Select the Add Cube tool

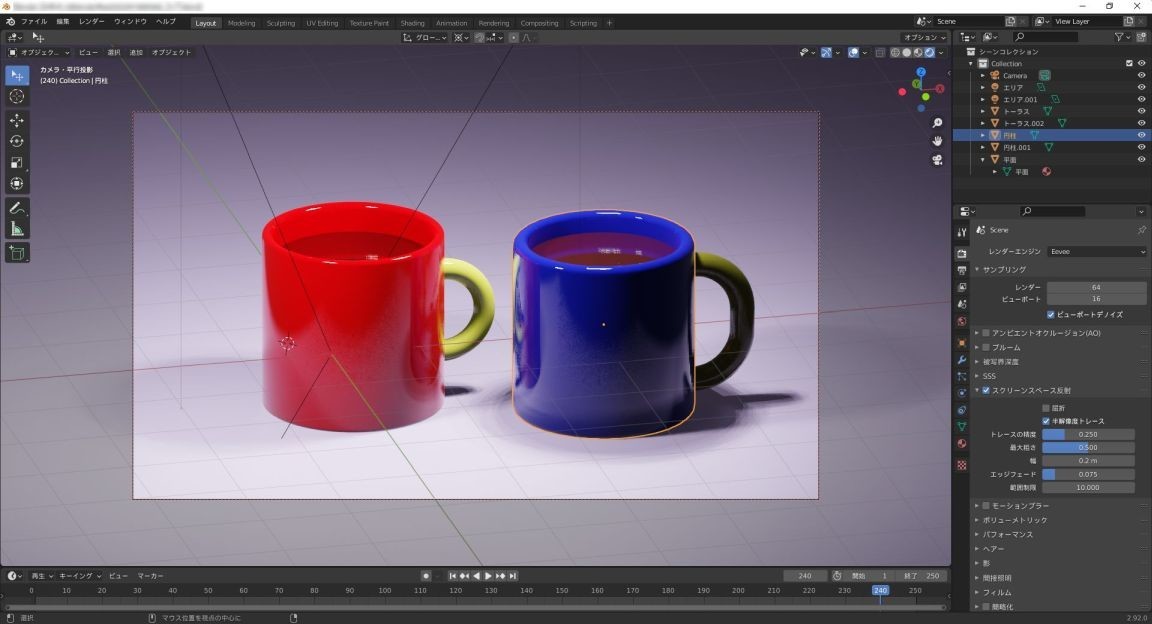(17, 253)
